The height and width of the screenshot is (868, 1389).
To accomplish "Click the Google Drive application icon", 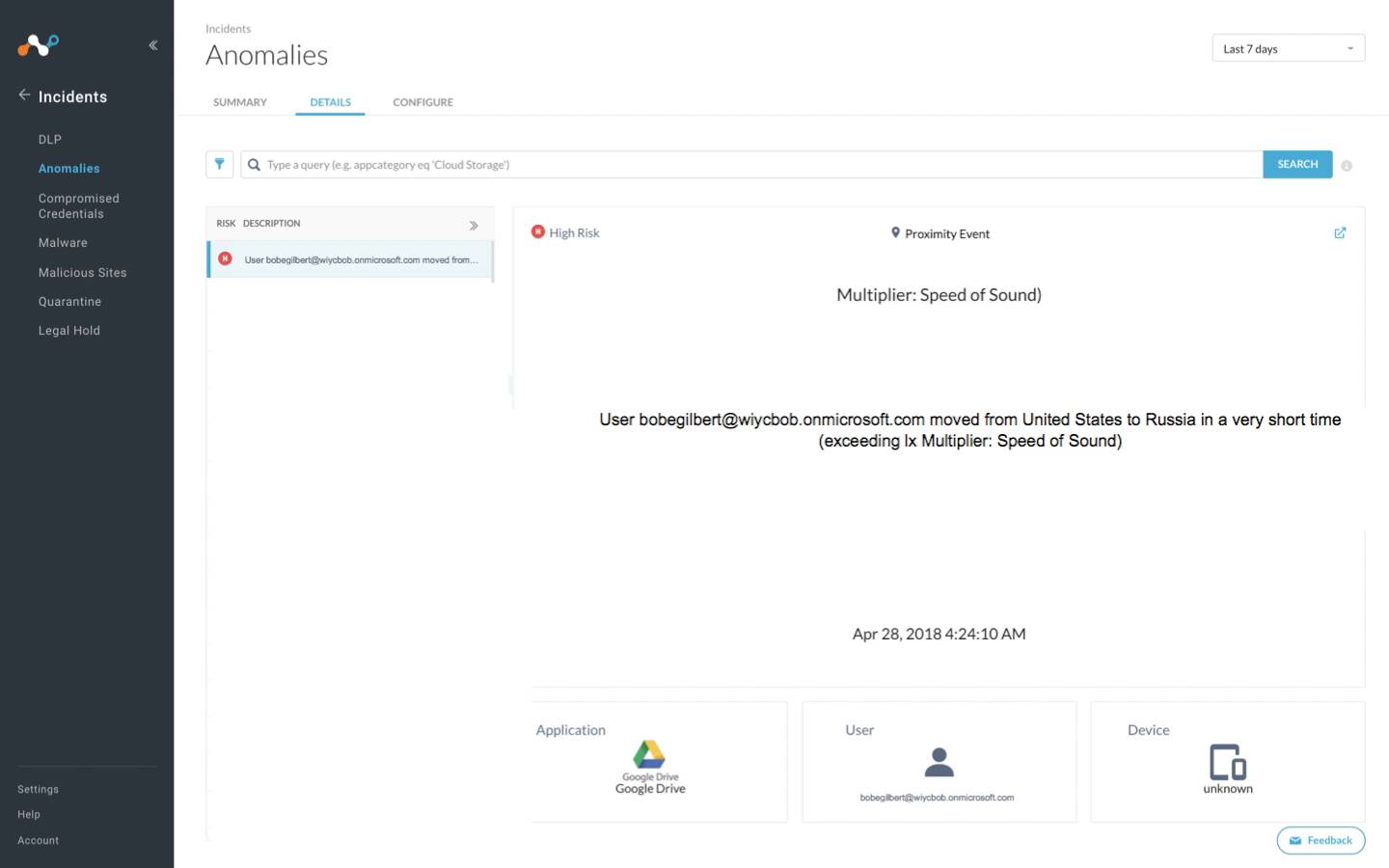I will point(649,754).
